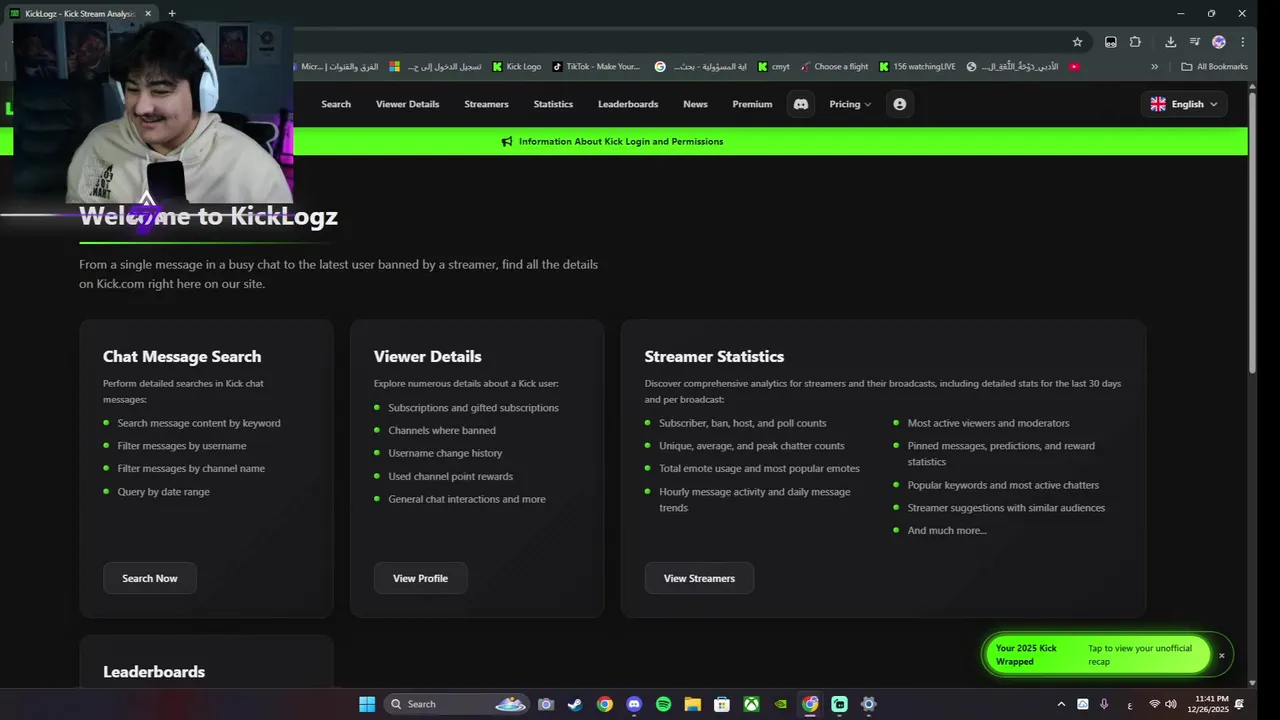
Task: Open File Explorer from the taskbar
Action: [692, 704]
